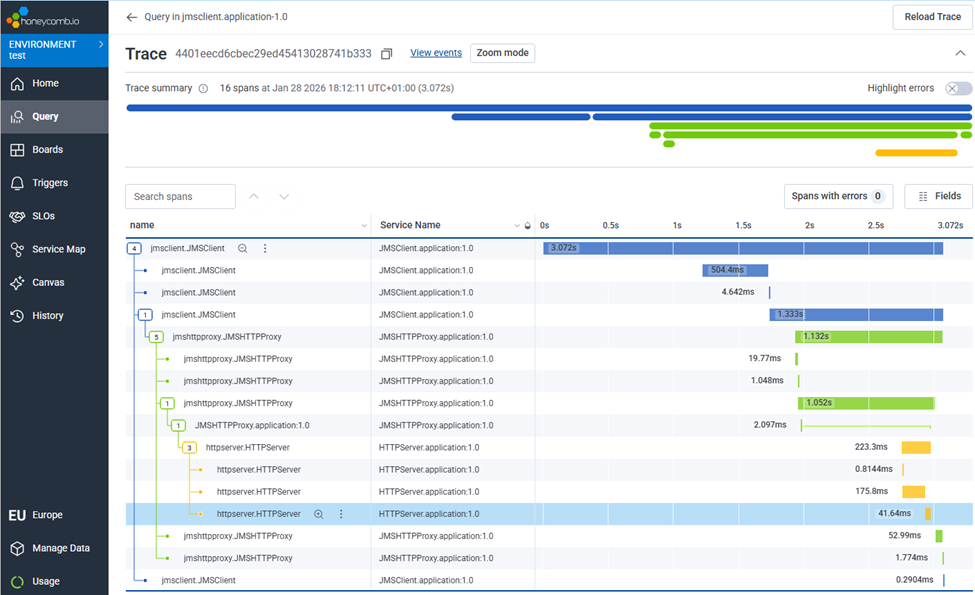This screenshot has height=595, width=975.
Task: Click the Home icon in sidebar
Action: coord(17,83)
